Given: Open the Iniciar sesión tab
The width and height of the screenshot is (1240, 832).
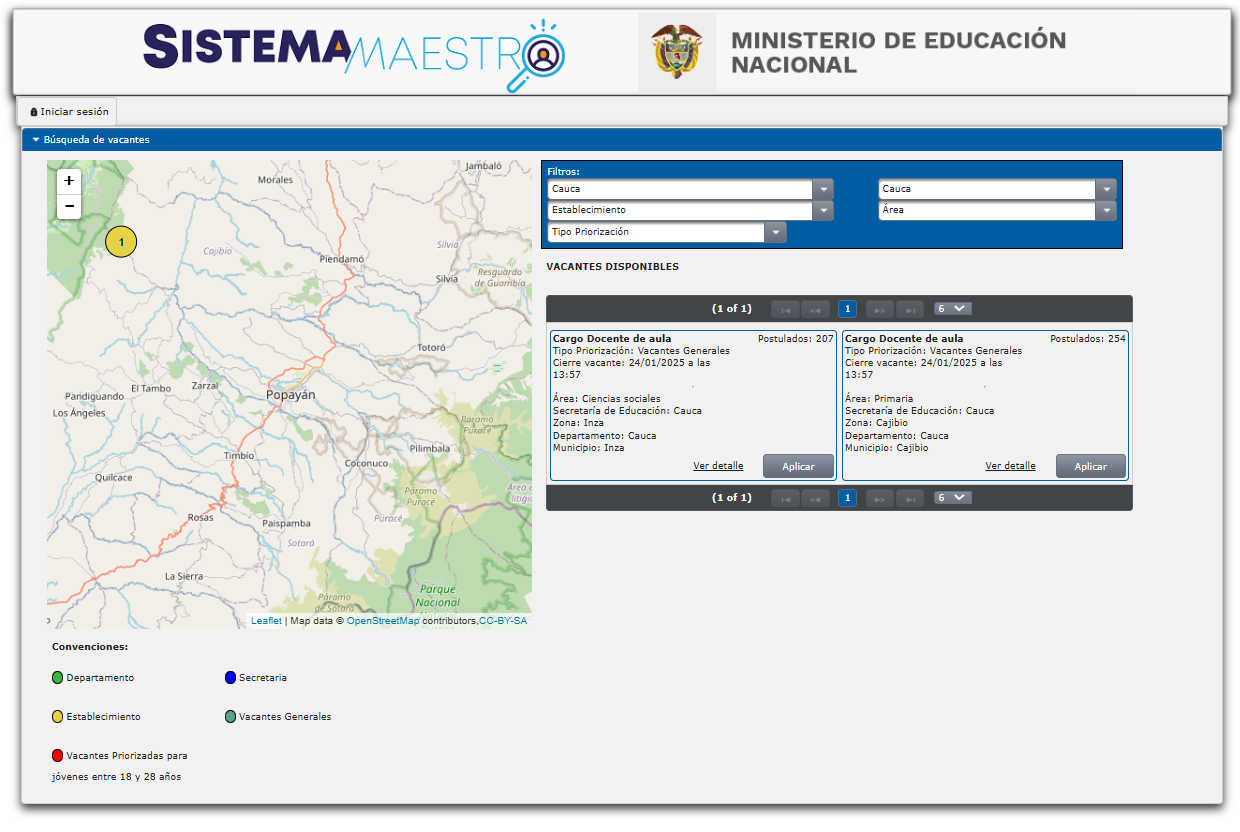Looking at the screenshot, I should (68, 112).
